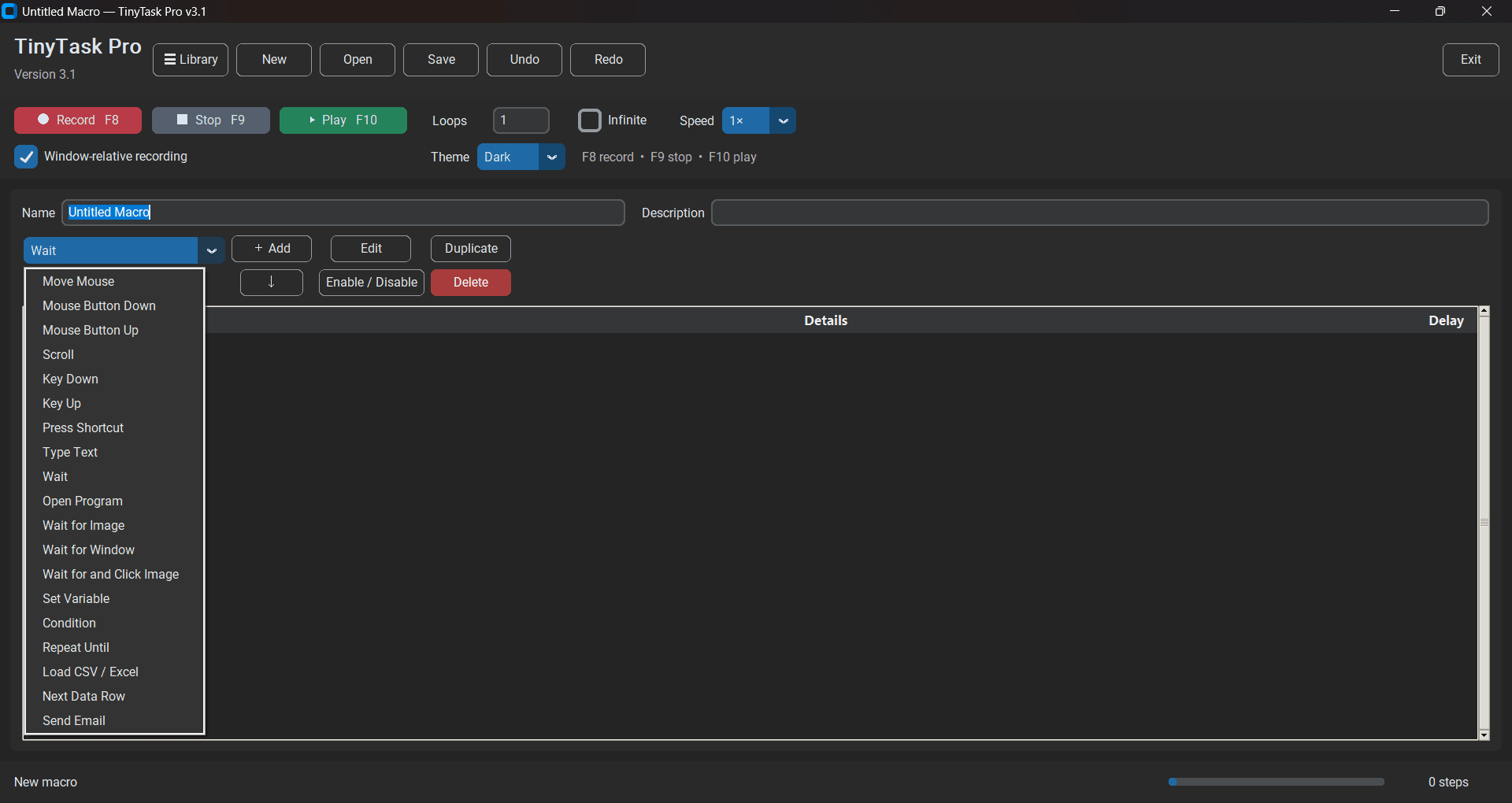
Task: Choose Wait for Window option
Action: (x=115, y=550)
